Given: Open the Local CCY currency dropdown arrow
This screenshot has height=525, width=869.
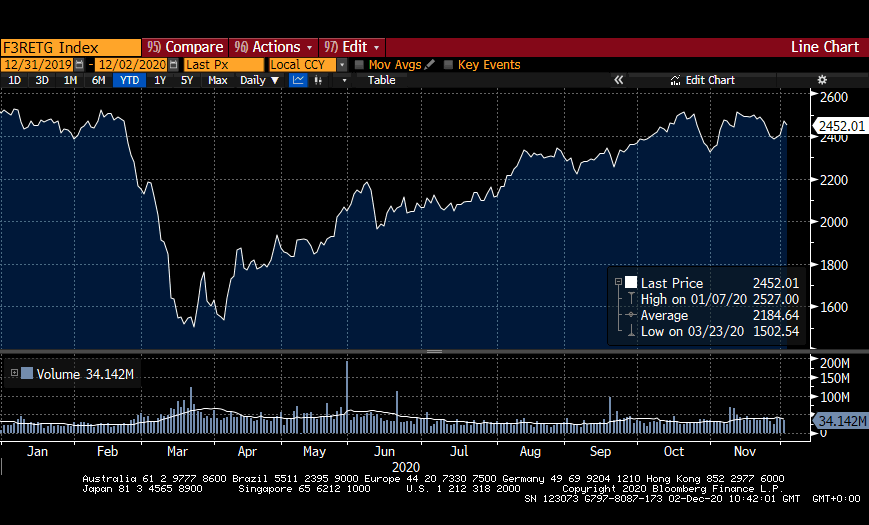Looking at the screenshot, I should [x=342, y=65].
